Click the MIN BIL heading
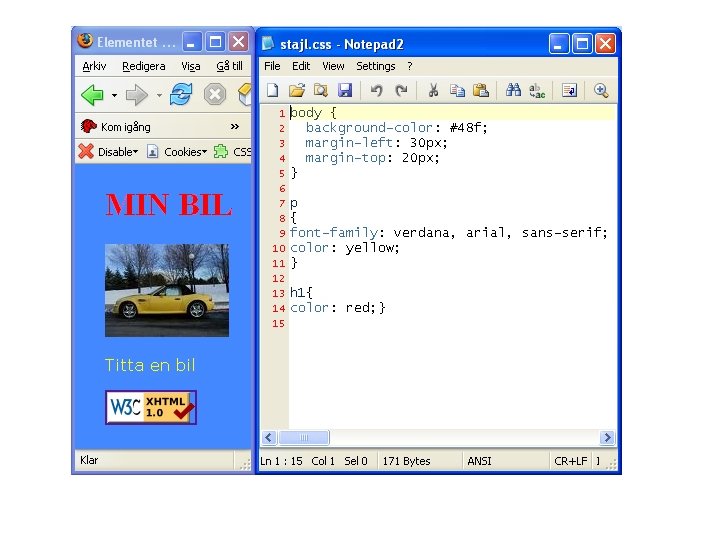The image size is (720, 540). [169, 205]
